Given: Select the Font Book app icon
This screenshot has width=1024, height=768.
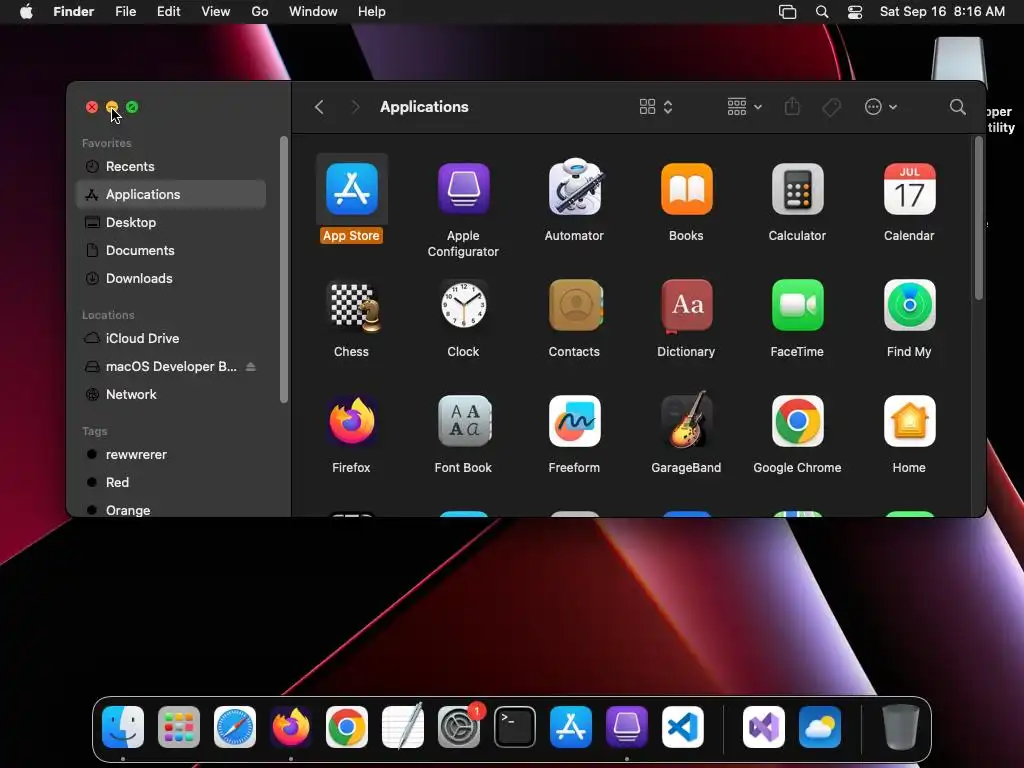Looking at the screenshot, I should pos(464,421).
